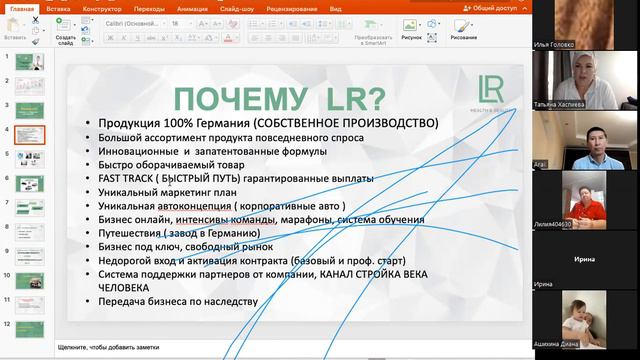The width and height of the screenshot is (640, 360).
Task: Select slide 6 thumbnail
Action: (30, 184)
